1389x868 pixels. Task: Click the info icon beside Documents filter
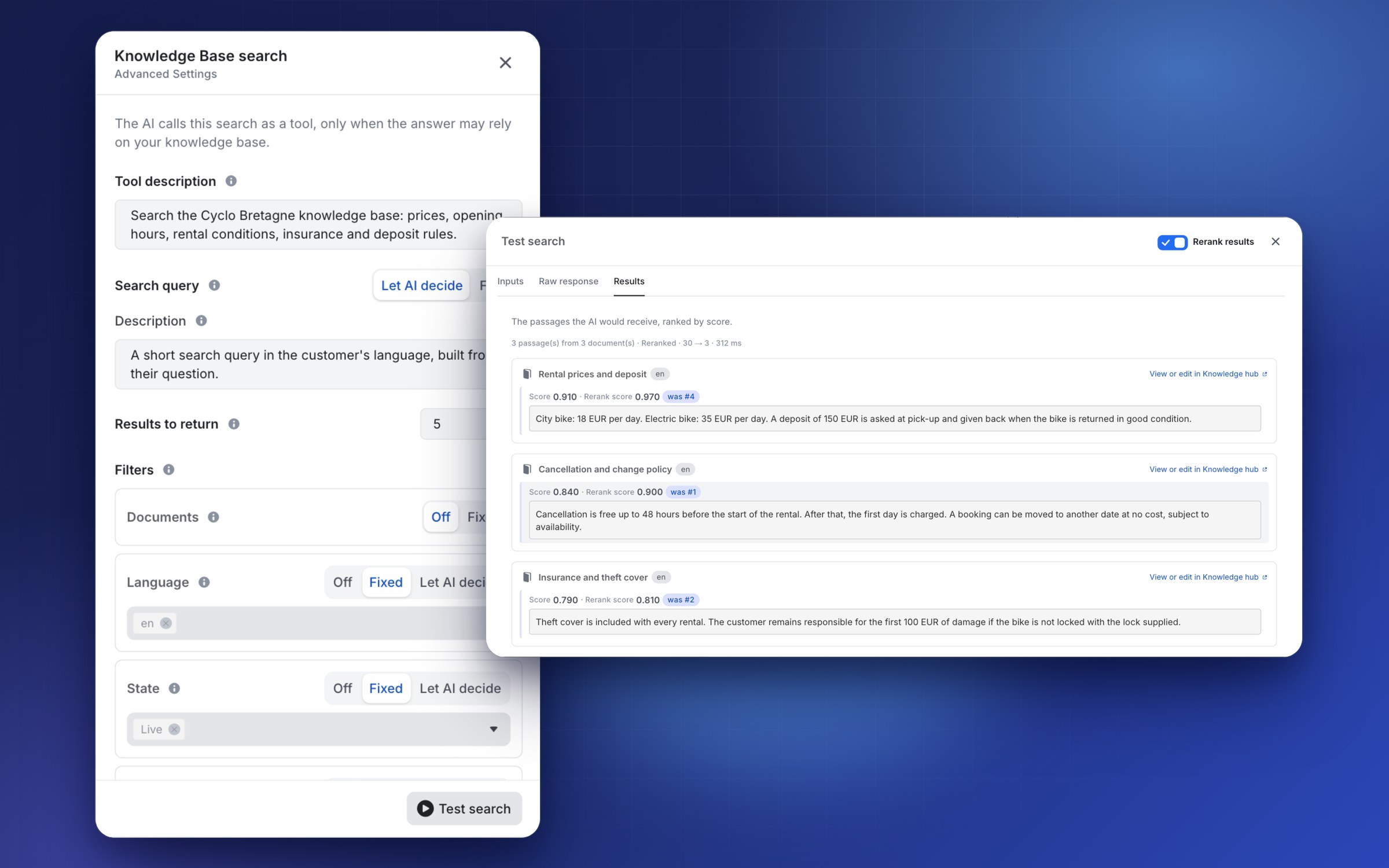click(x=214, y=517)
